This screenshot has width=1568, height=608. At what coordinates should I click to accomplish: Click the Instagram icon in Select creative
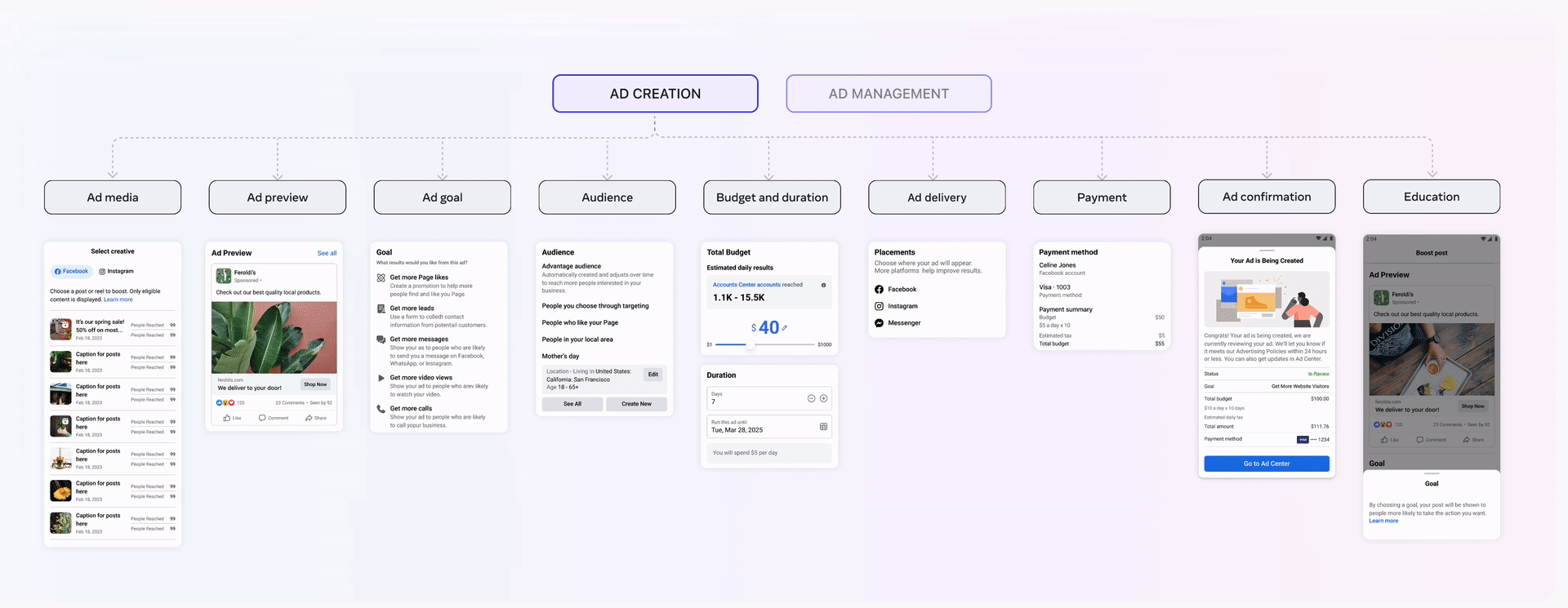[102, 272]
